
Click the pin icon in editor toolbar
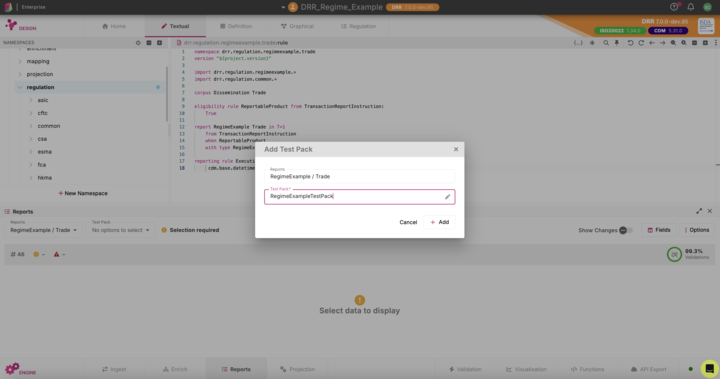[617, 43]
